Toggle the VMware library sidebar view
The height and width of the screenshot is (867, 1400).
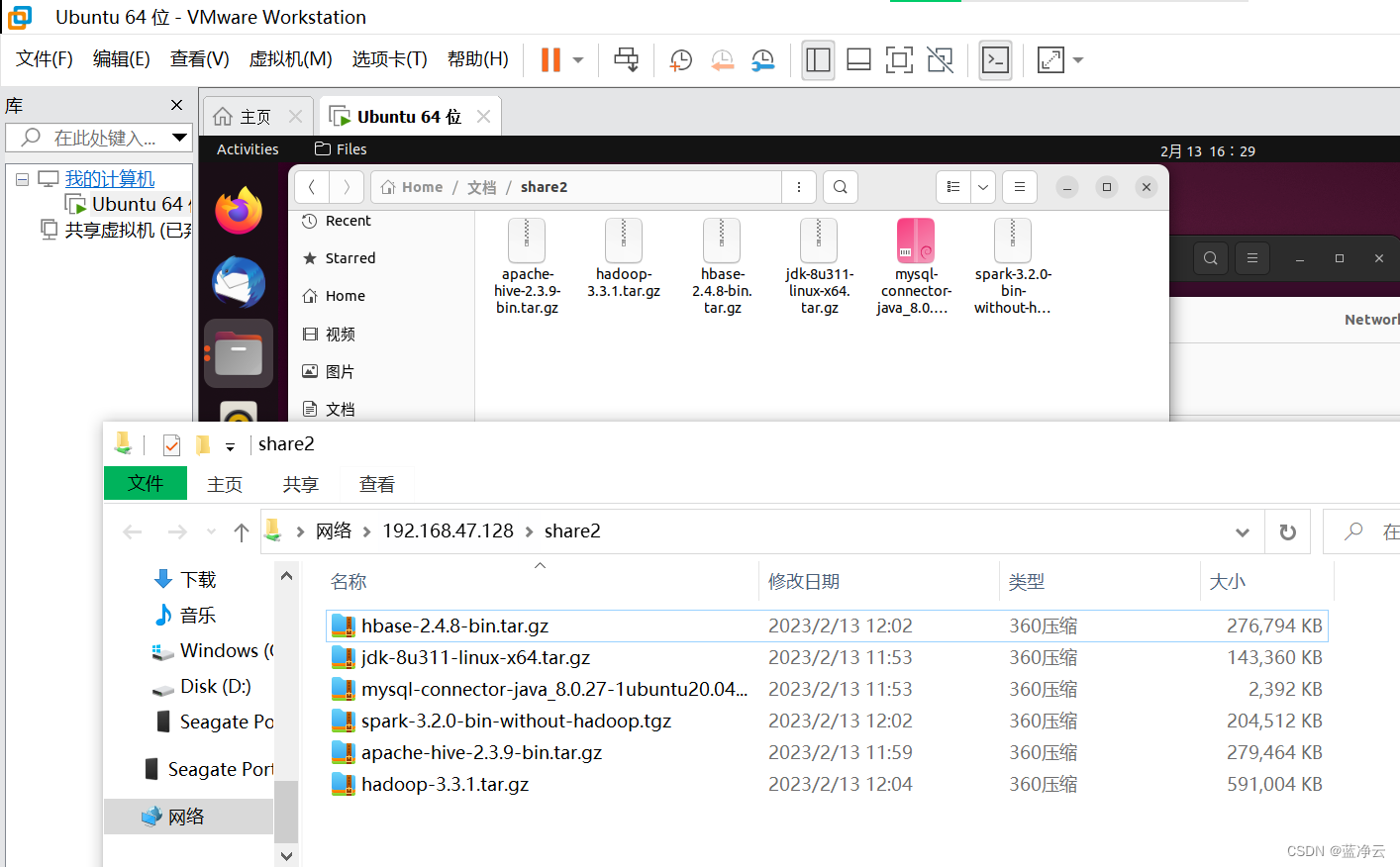(818, 60)
